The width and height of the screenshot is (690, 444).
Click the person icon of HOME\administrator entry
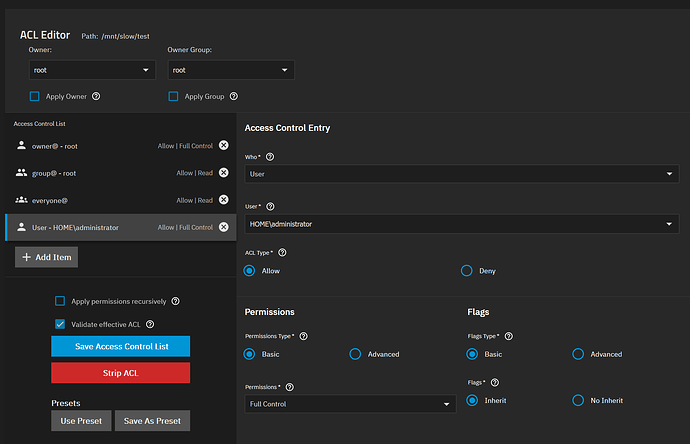pyautogui.click(x=21, y=227)
